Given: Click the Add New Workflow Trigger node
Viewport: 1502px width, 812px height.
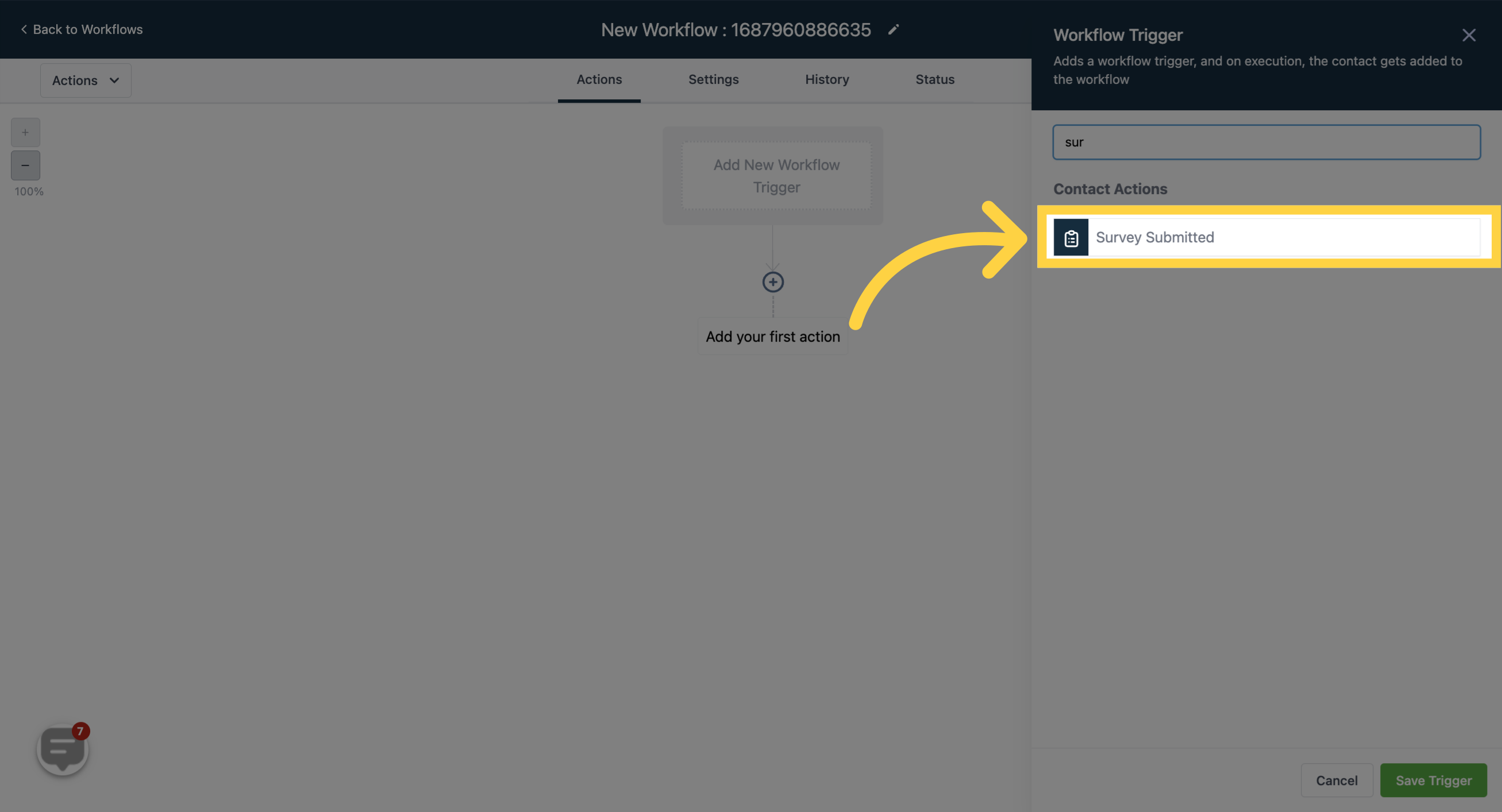Looking at the screenshot, I should click(776, 175).
